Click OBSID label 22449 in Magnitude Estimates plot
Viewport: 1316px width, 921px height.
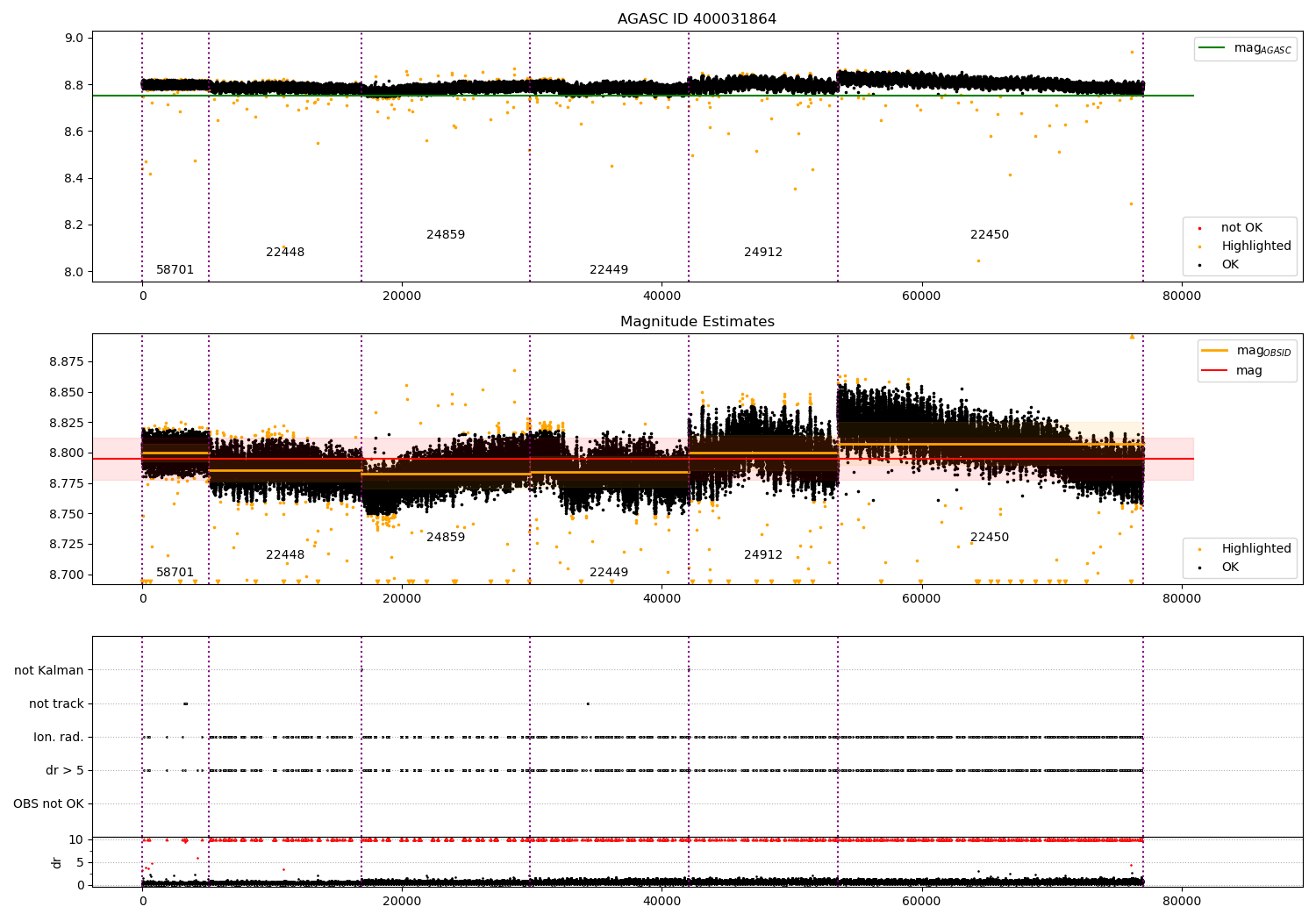click(609, 572)
